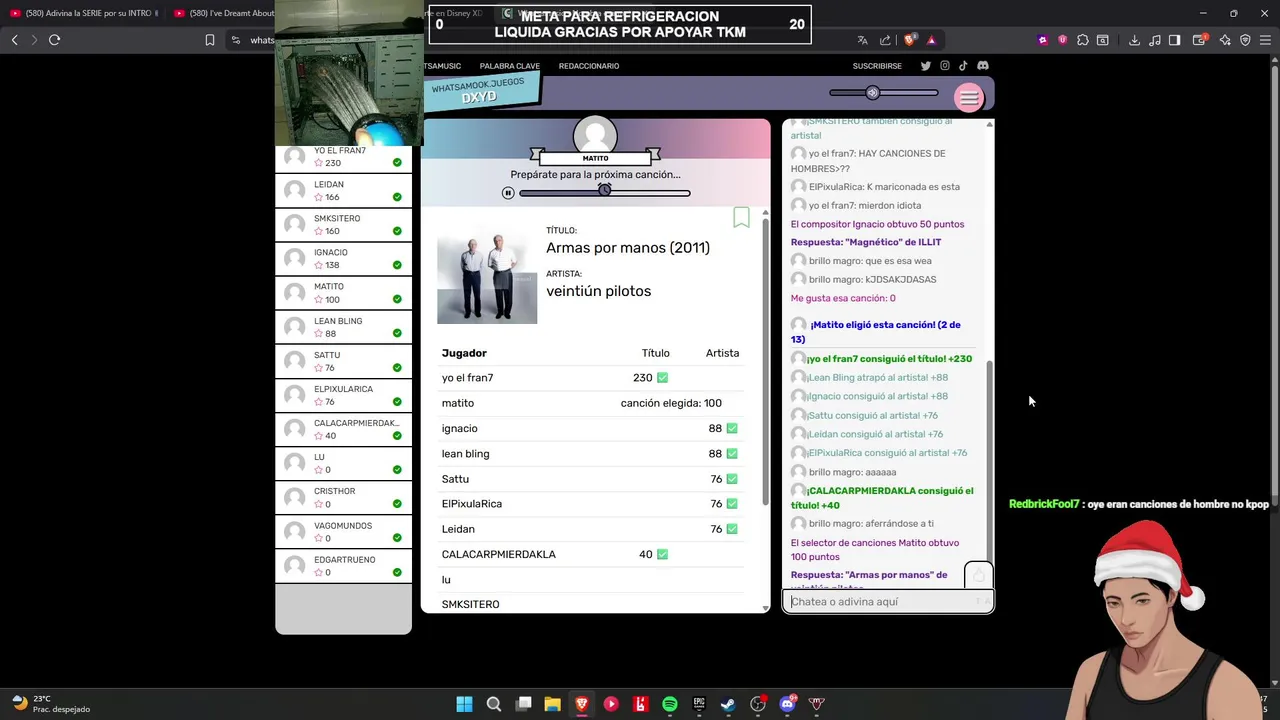This screenshot has width=1280, height=720.
Task: Open Discord from the taskbar
Action: click(787, 704)
